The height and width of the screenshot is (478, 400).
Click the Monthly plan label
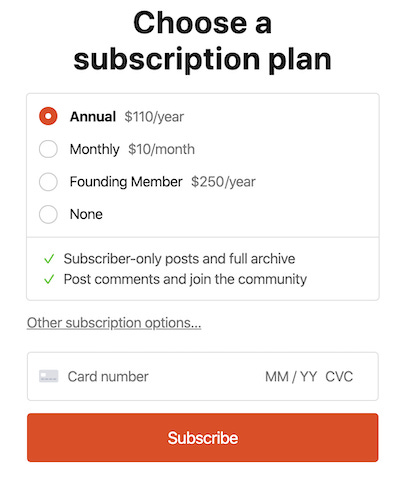[x=95, y=149]
